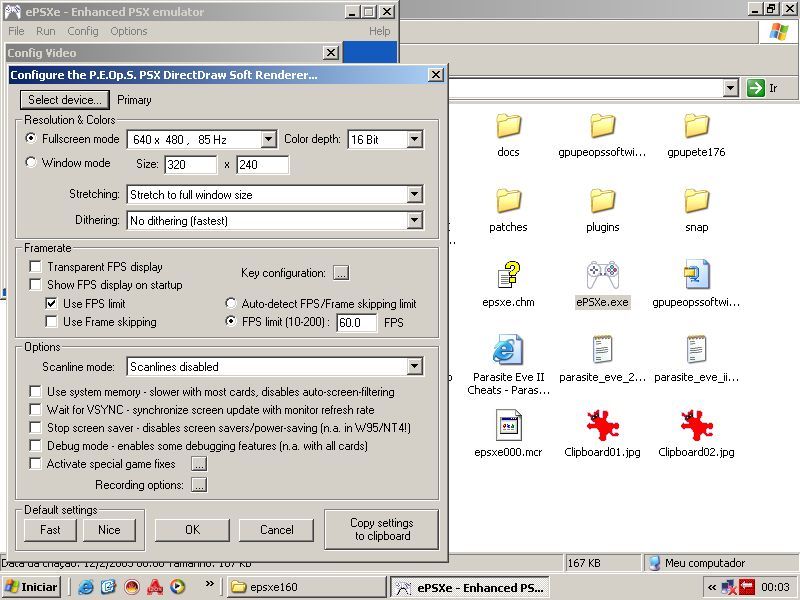
Task: Click Copy settings to clipboard button
Action: (x=382, y=530)
